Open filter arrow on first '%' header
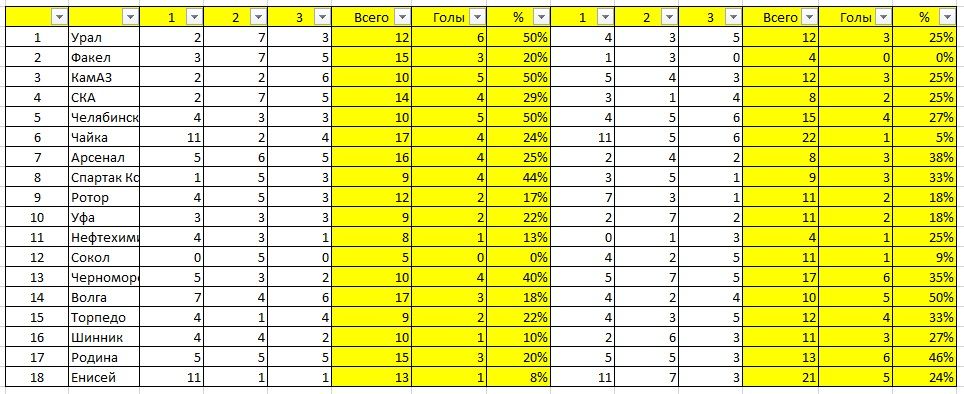 (540, 18)
